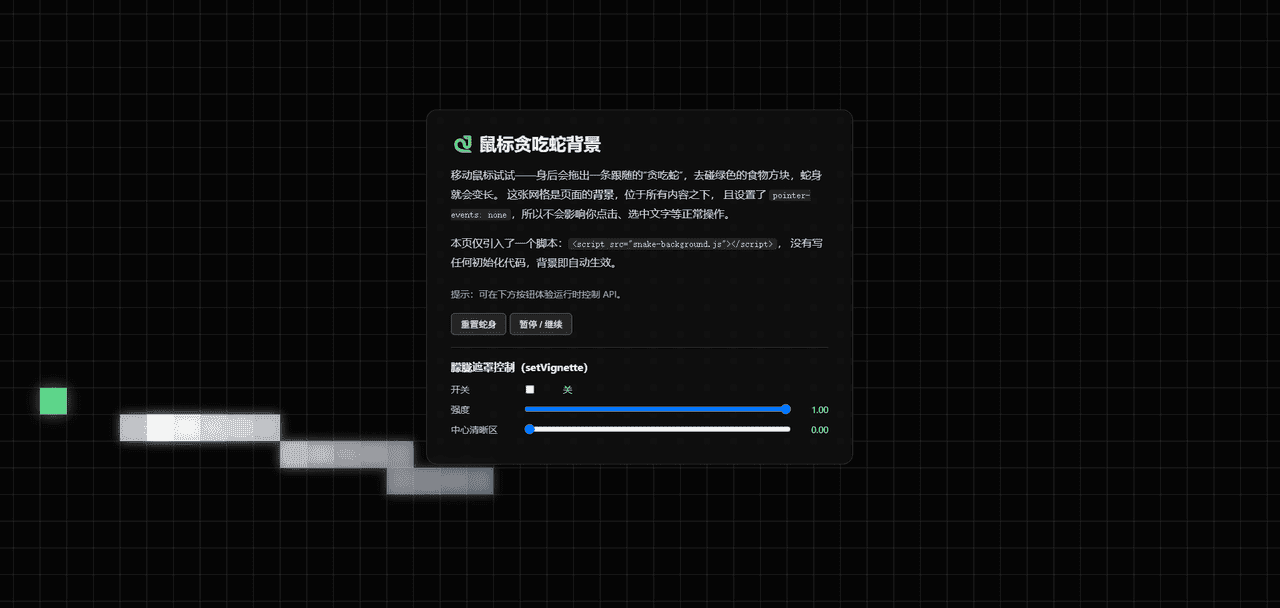1280x608 pixels.
Task: Click the 重置蛇身 button
Action: 478,324
